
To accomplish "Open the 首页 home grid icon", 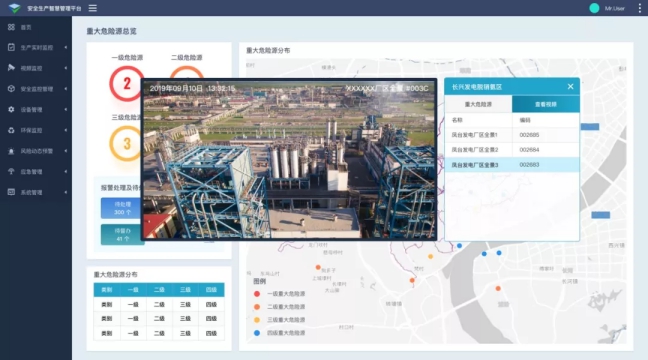I will tap(11, 27).
